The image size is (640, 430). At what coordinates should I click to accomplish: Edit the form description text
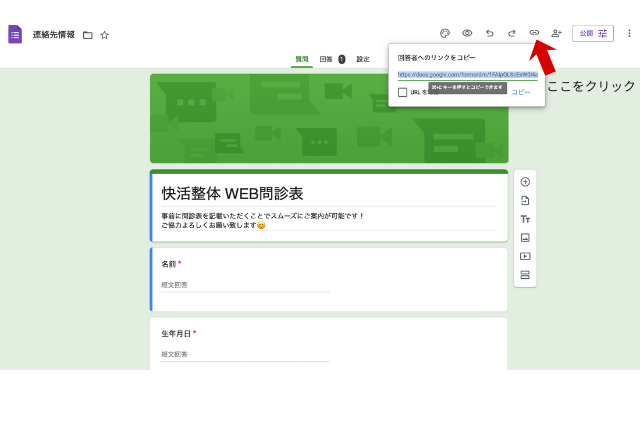click(262, 220)
